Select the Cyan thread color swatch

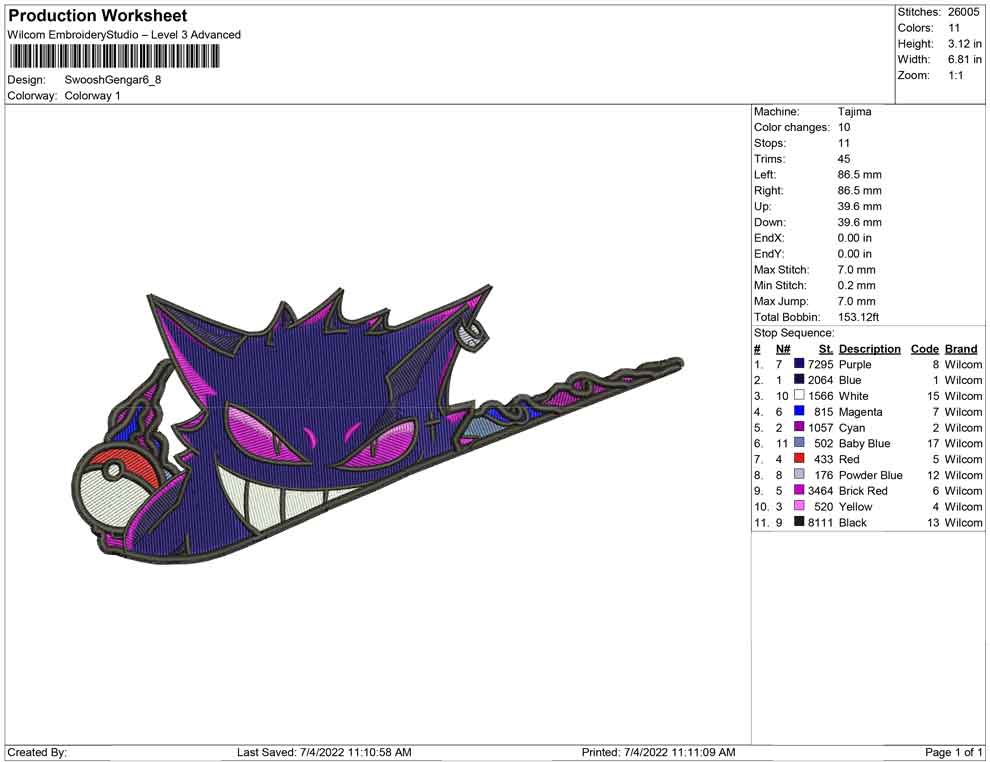click(x=799, y=427)
